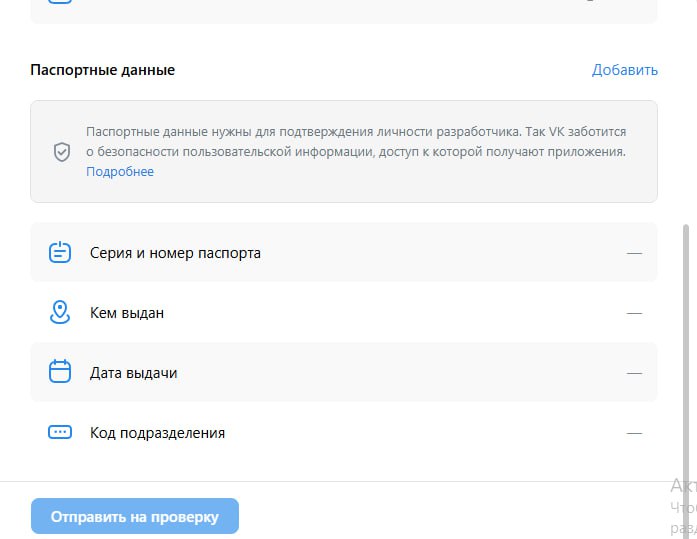The width and height of the screenshot is (697, 539).
Task: Click the location pin icon for issuer
Action: tap(60, 313)
